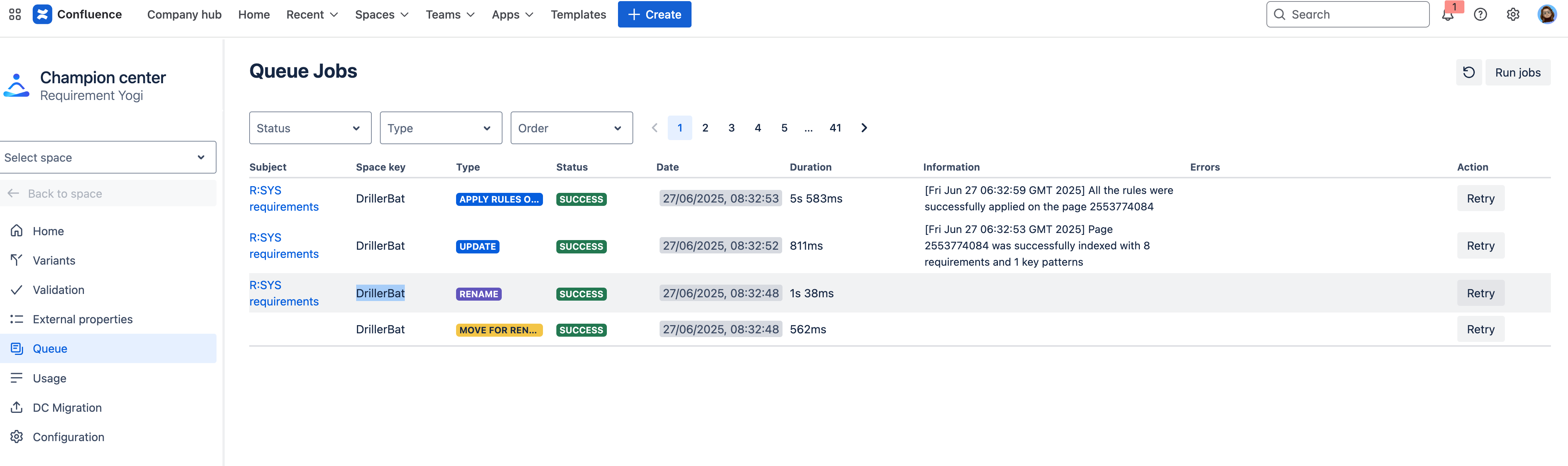Open the app switcher grid icon
The image size is (1568, 466).
point(14,14)
